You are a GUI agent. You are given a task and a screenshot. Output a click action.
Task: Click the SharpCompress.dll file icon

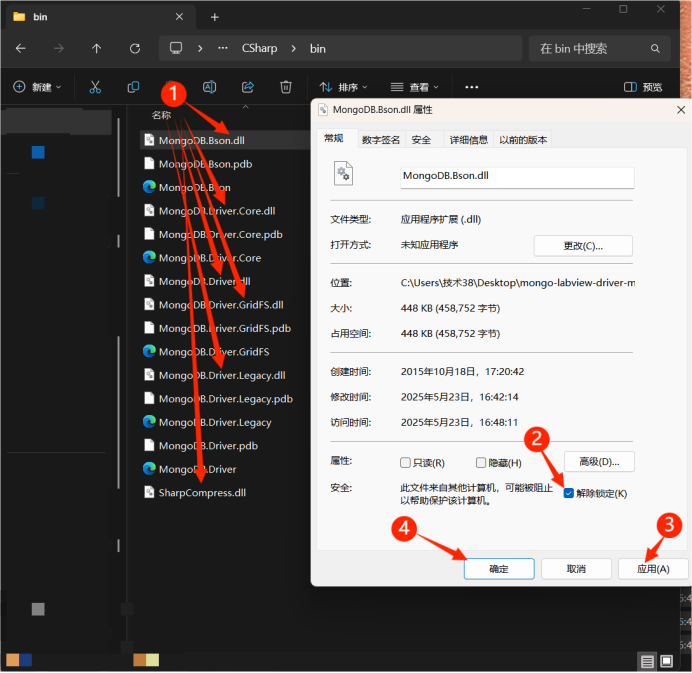click(149, 492)
